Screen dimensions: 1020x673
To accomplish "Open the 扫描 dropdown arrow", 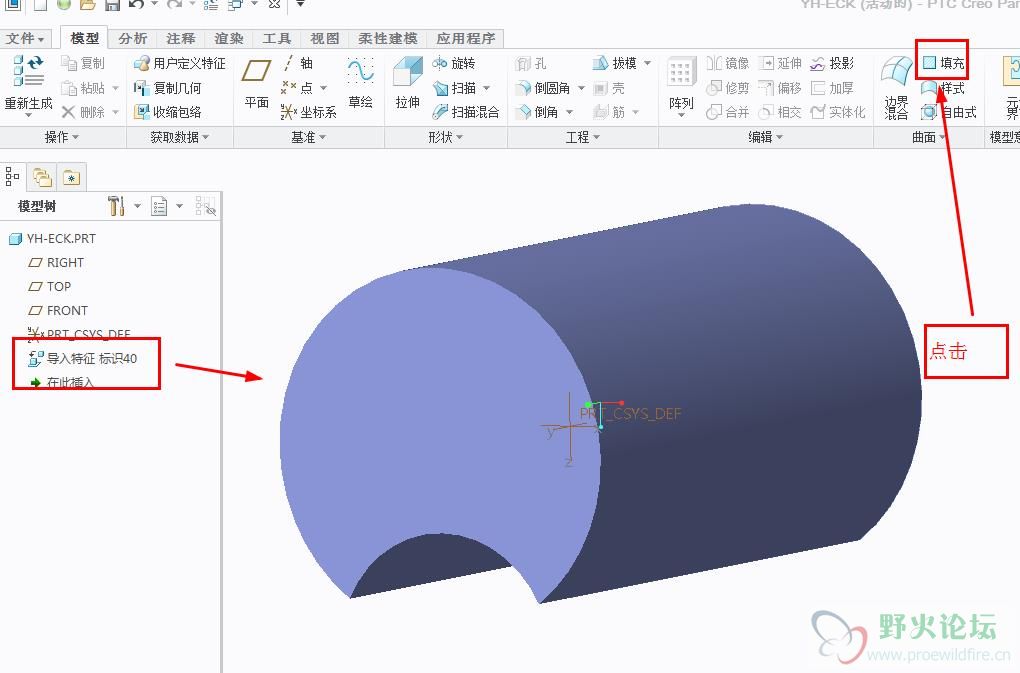I will pyautogui.click(x=487, y=88).
